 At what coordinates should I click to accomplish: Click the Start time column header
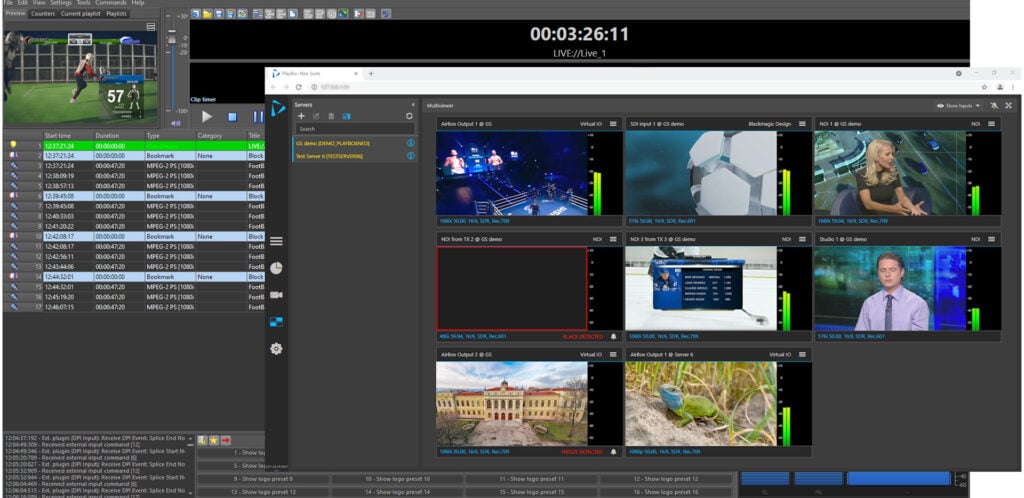68,136
